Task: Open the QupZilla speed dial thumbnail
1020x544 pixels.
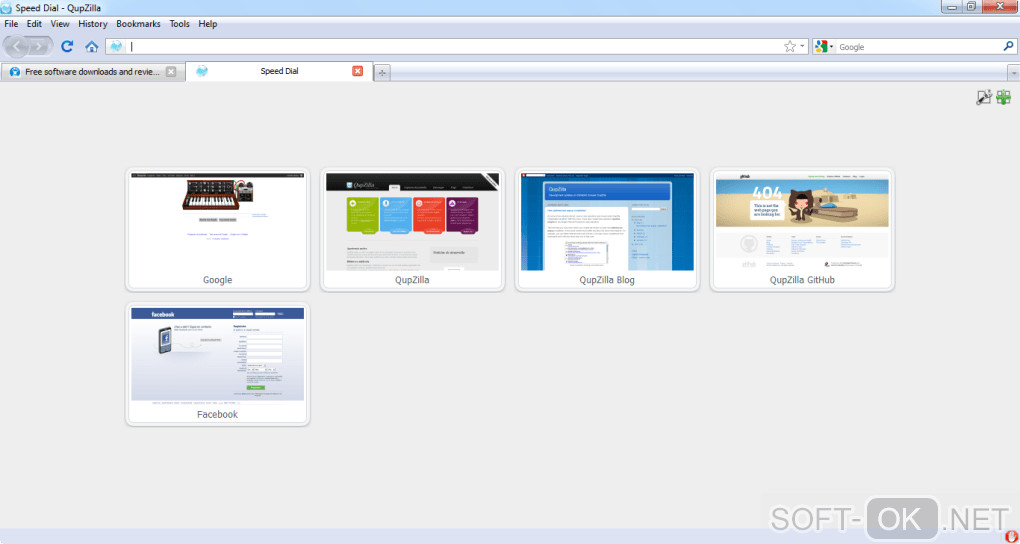Action: 412,222
